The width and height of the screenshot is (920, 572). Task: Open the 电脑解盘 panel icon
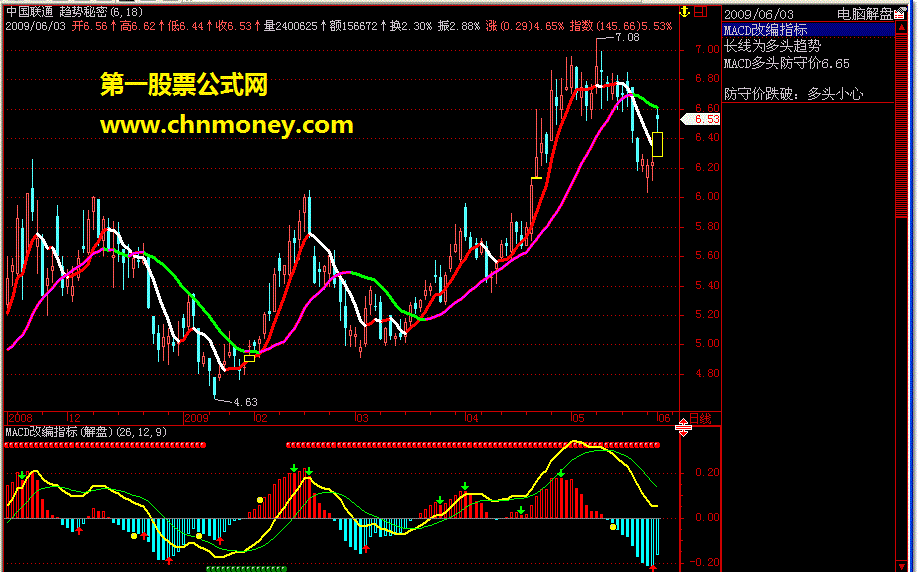tap(899, 13)
